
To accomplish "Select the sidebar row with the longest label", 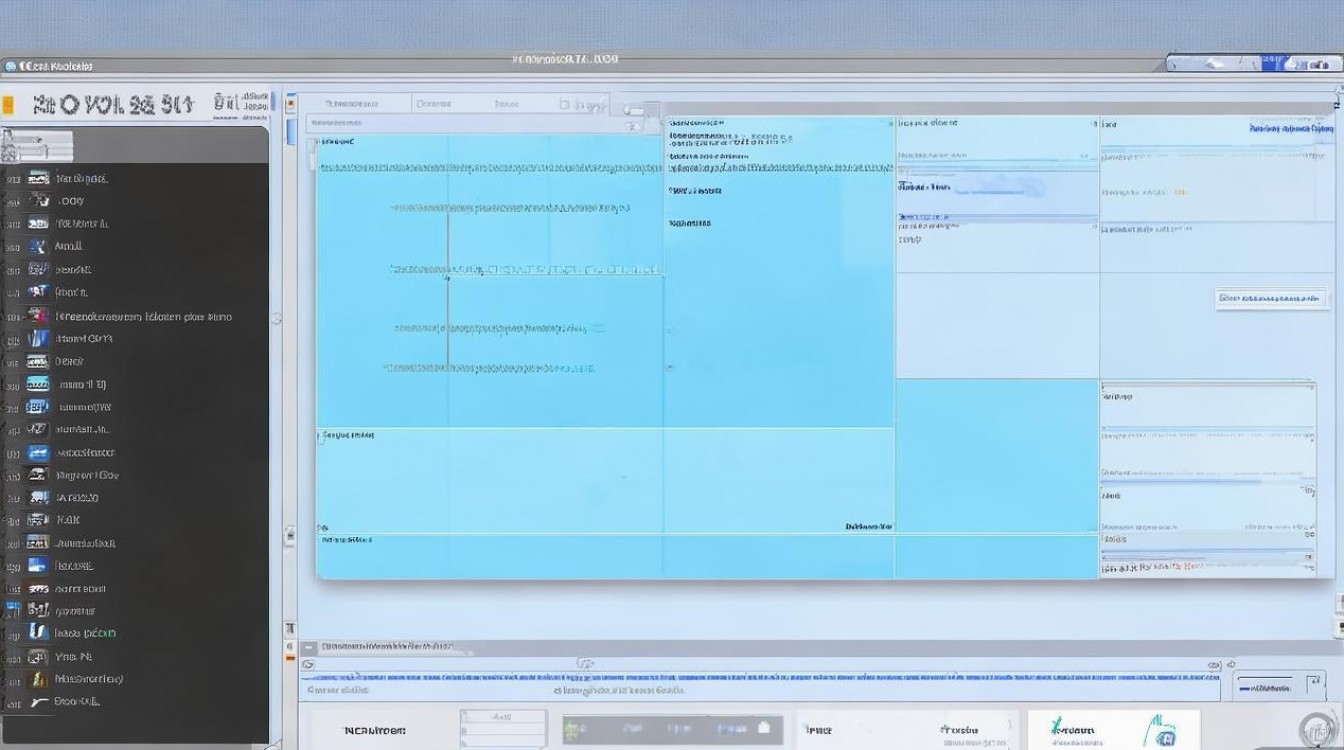I will pyautogui.click(x=134, y=316).
